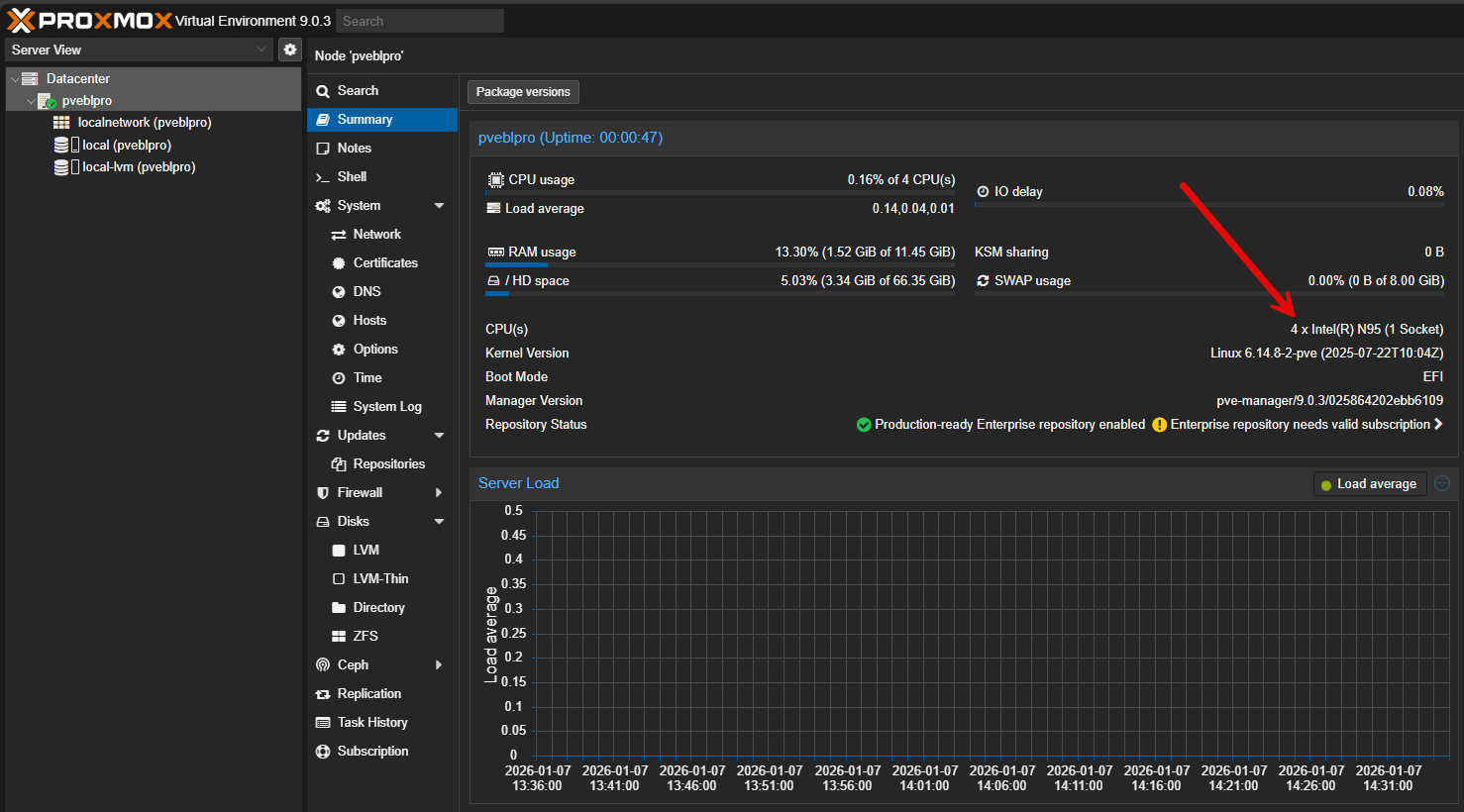Viewport: 1464px width, 812px height.
Task: Expand the Ceph submenu arrow
Action: pyautogui.click(x=439, y=665)
